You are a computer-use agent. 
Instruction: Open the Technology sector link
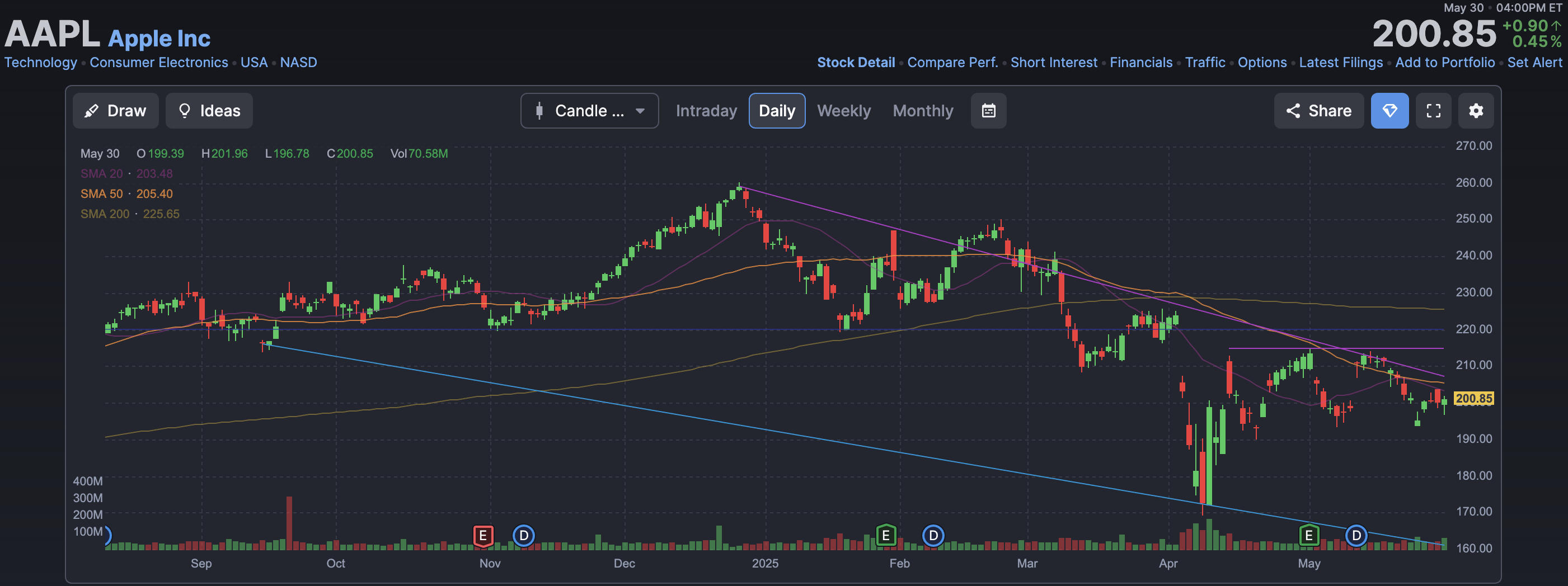(41, 62)
